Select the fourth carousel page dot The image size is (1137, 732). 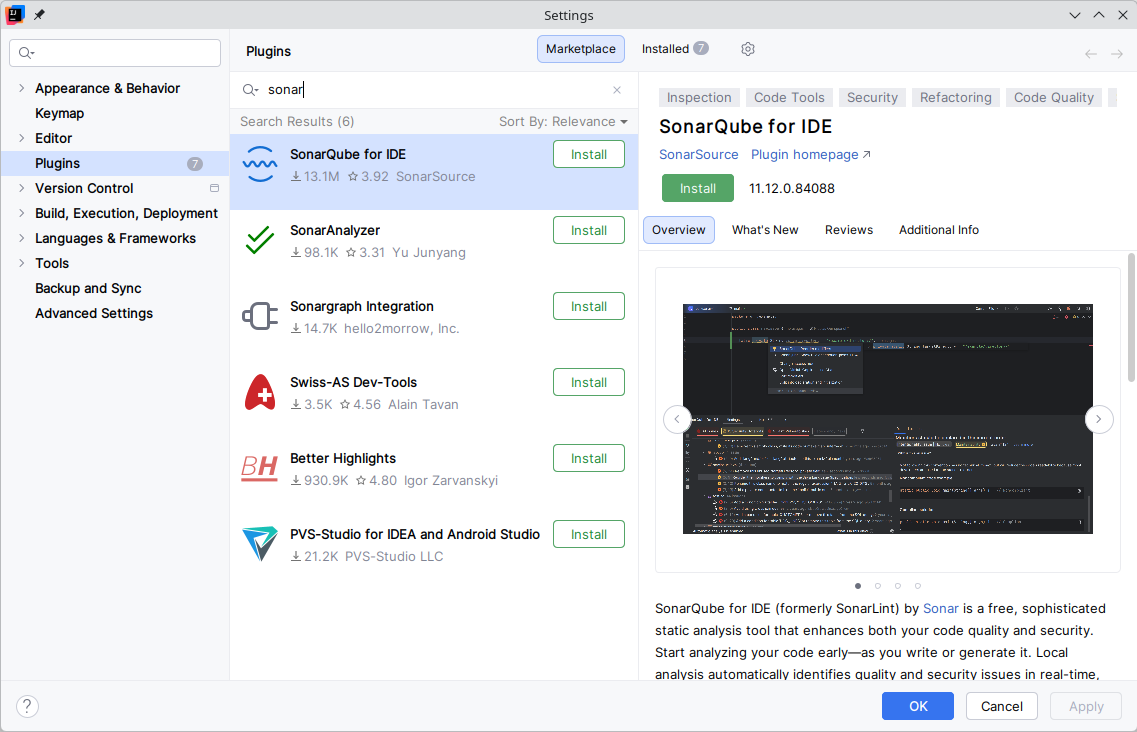pyautogui.click(x=917, y=585)
